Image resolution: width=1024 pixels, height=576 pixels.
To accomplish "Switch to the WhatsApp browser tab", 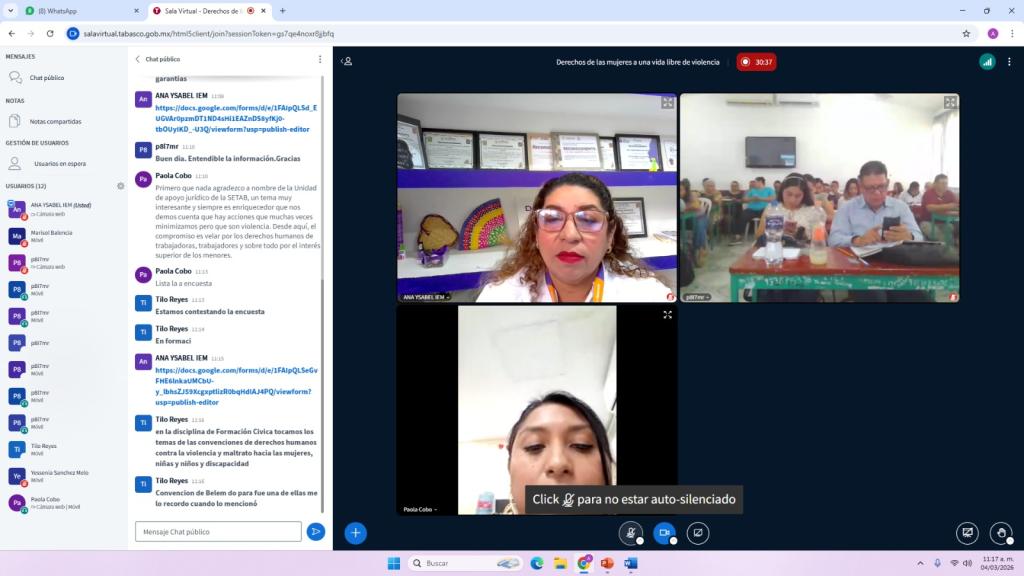I will (x=77, y=11).
